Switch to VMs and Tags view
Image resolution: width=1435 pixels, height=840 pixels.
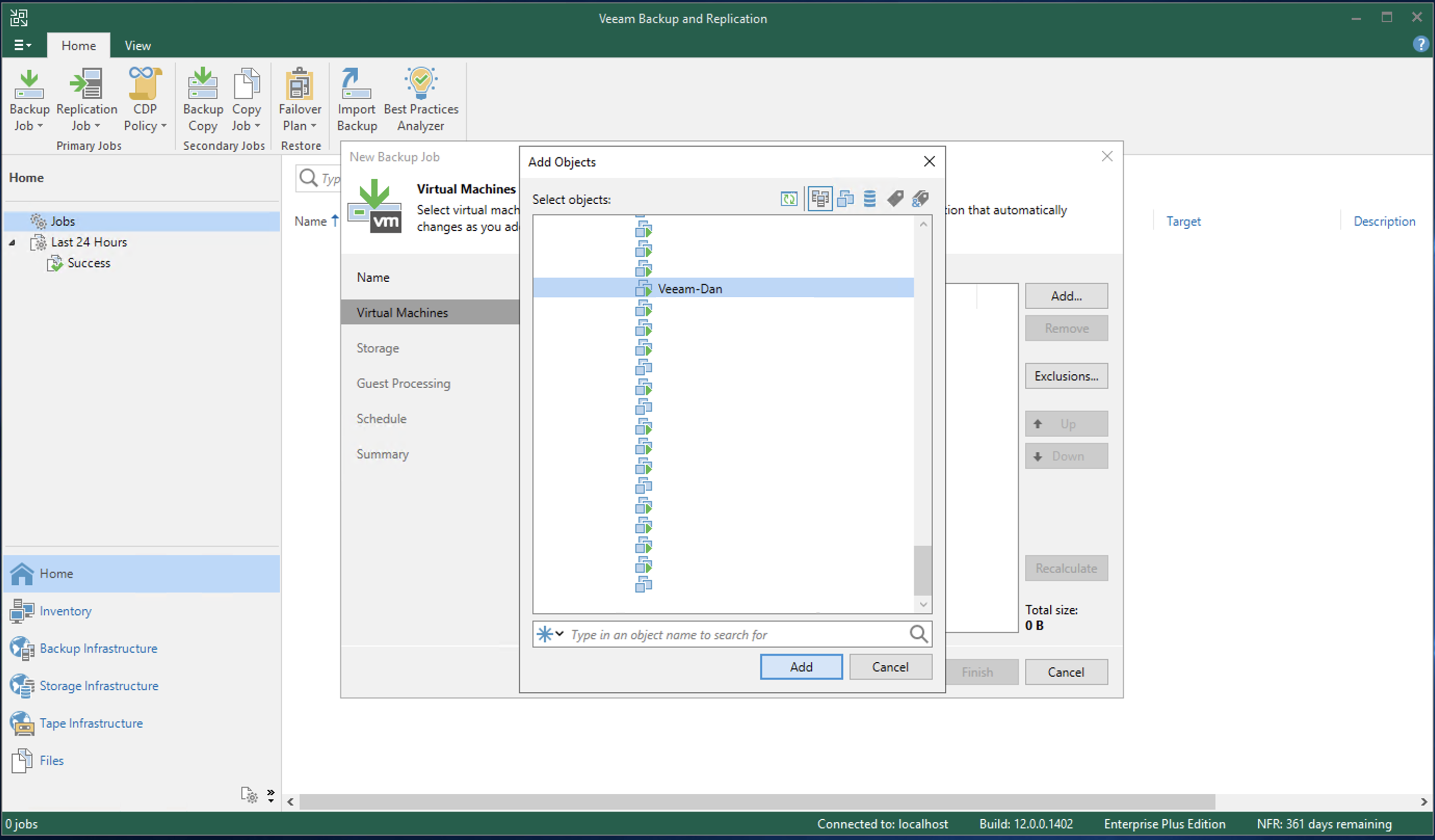point(895,199)
